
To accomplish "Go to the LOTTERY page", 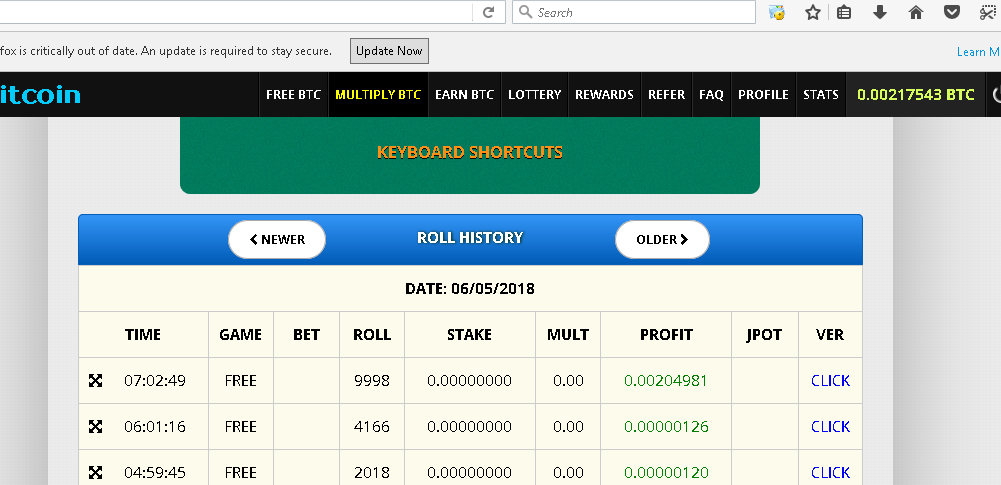I will point(534,94).
